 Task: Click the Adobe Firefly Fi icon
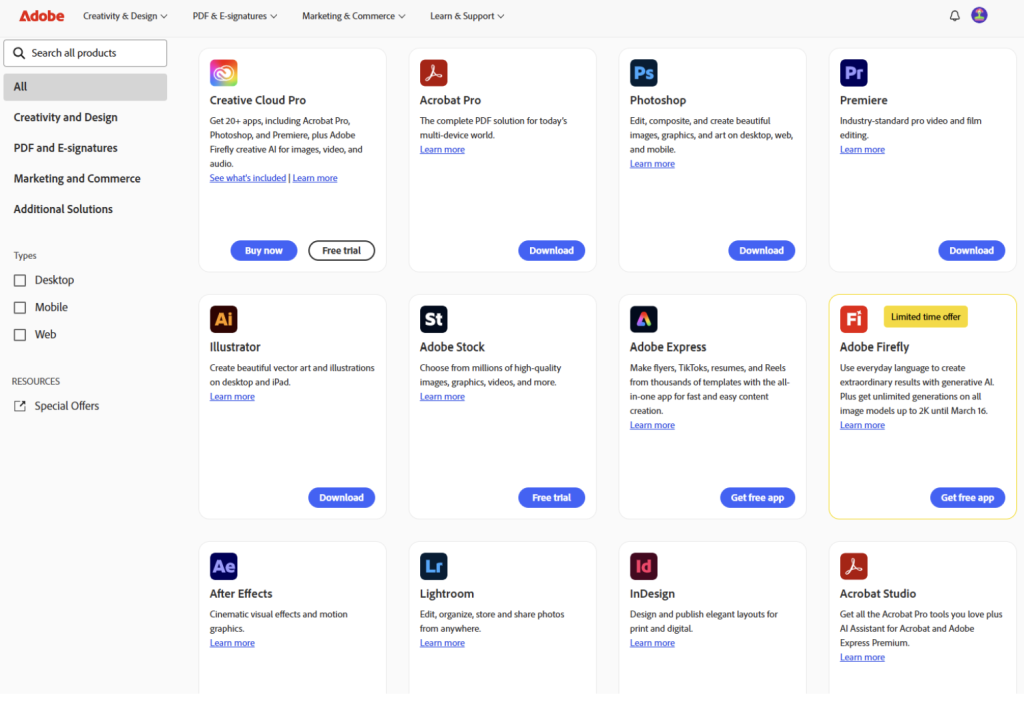coord(854,319)
